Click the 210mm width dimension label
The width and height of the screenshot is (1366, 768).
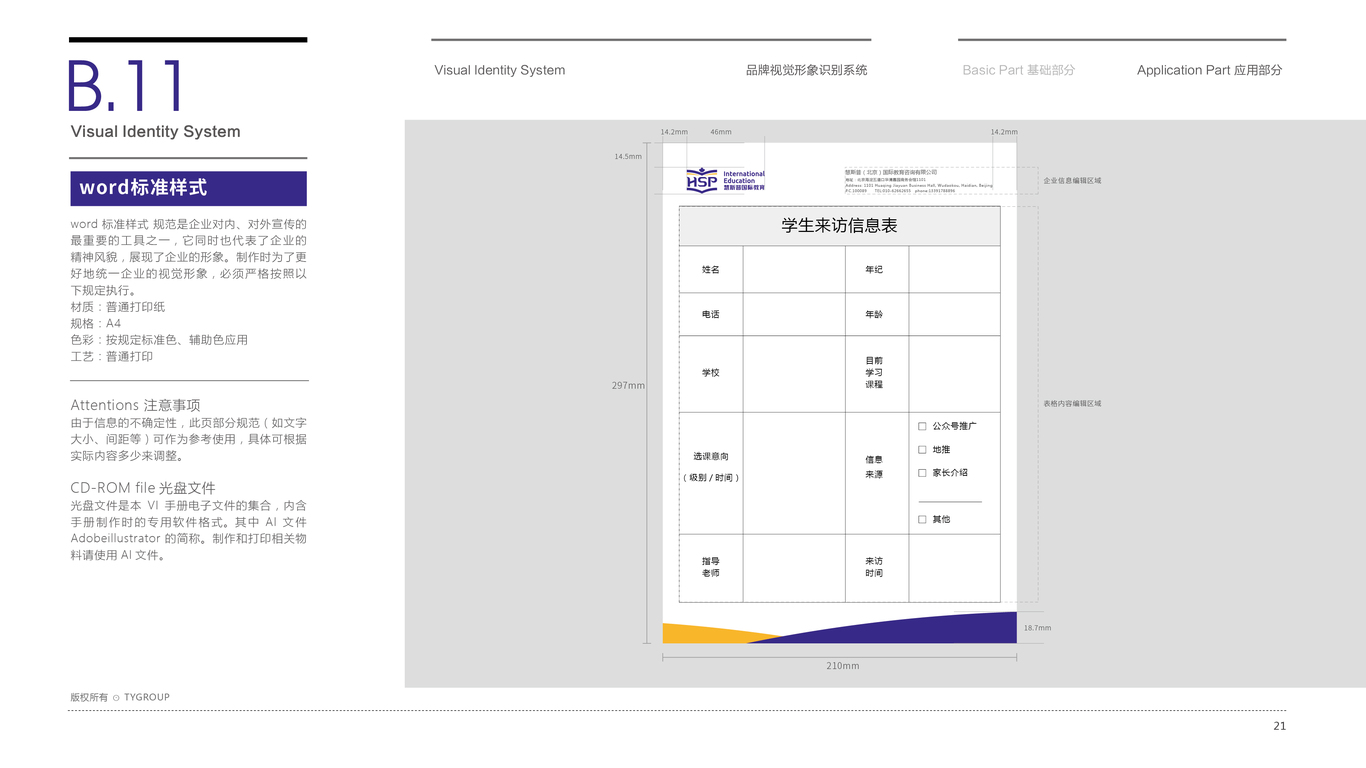(x=842, y=666)
